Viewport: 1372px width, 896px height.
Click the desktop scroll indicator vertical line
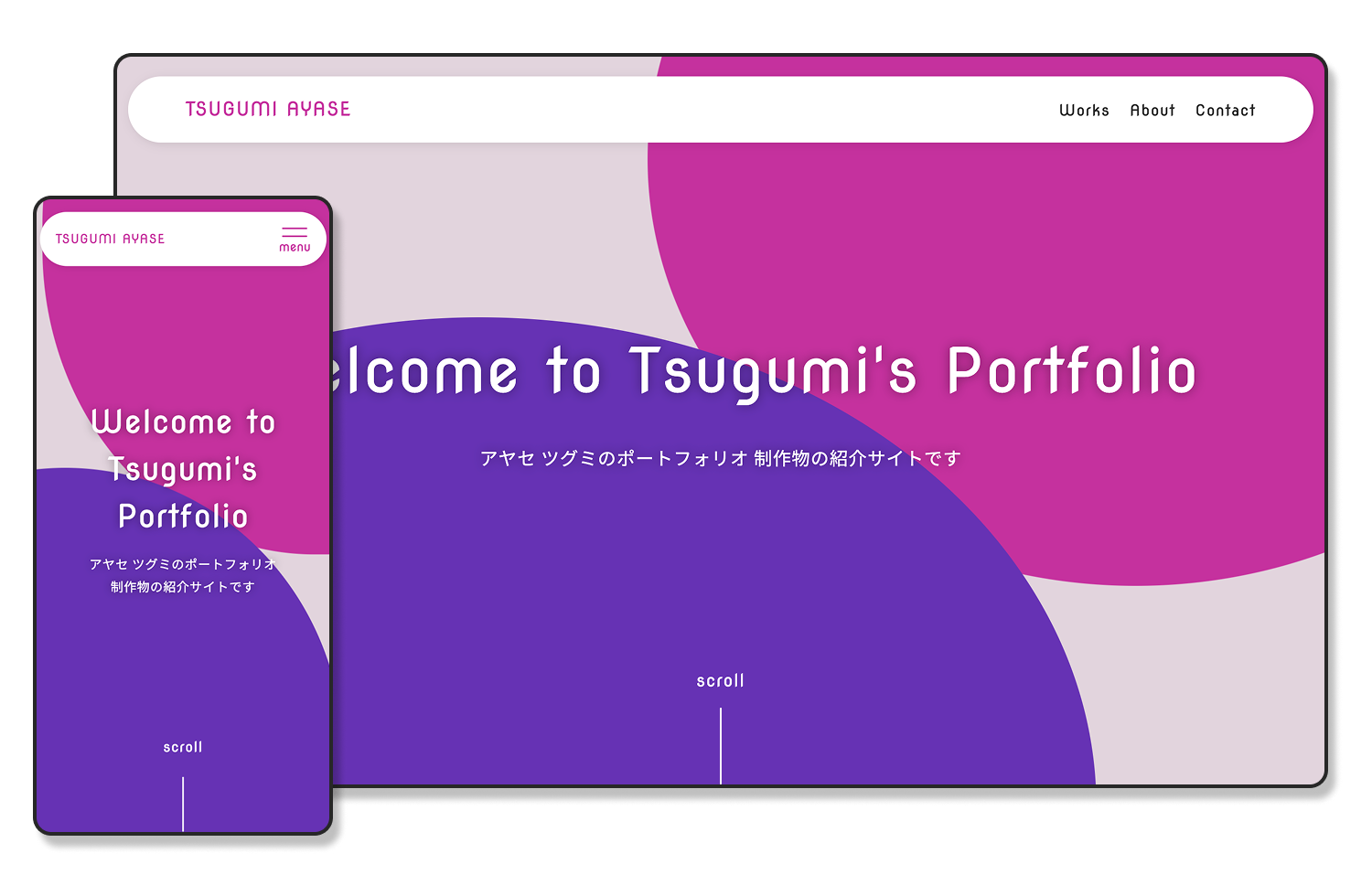[721, 745]
